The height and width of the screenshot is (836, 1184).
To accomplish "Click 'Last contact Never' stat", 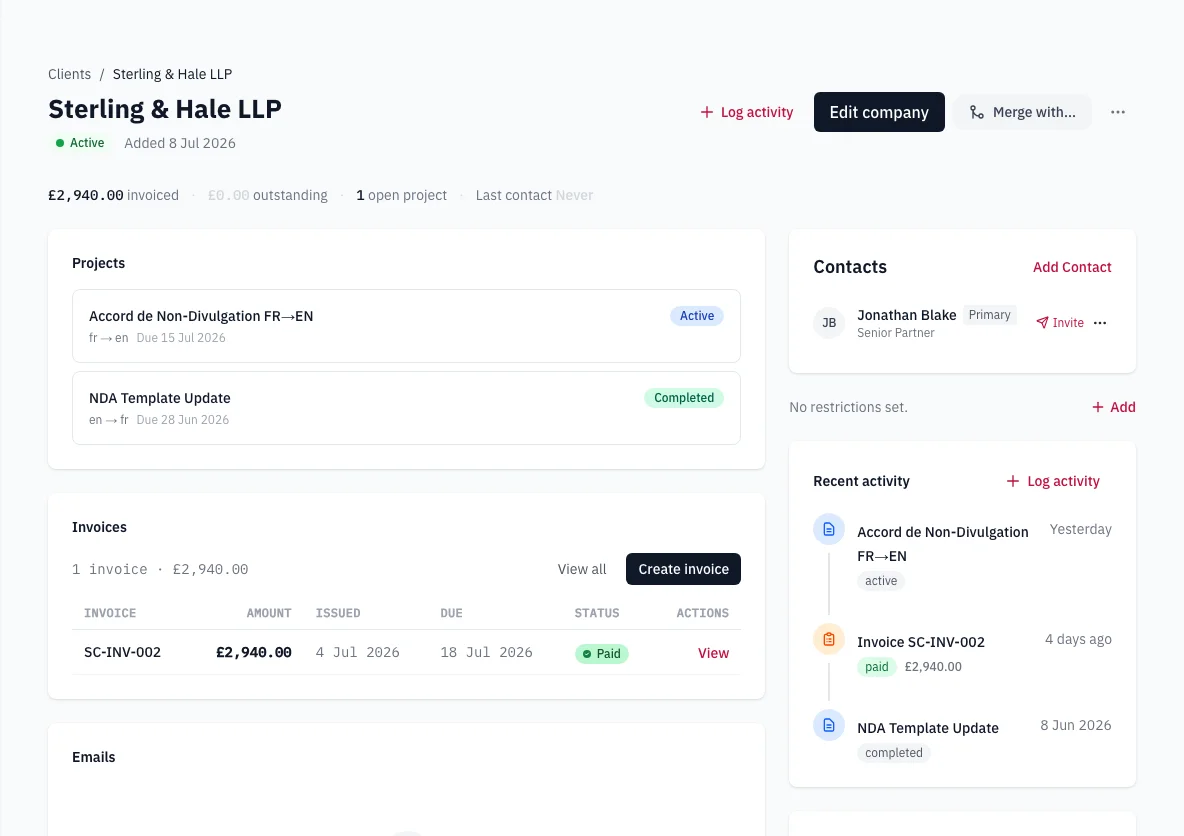I will point(534,196).
